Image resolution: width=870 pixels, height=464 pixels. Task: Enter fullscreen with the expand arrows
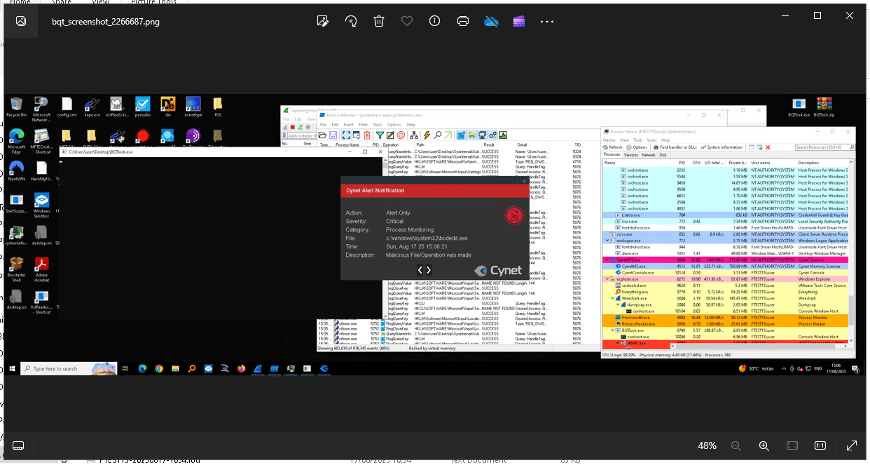click(851, 444)
